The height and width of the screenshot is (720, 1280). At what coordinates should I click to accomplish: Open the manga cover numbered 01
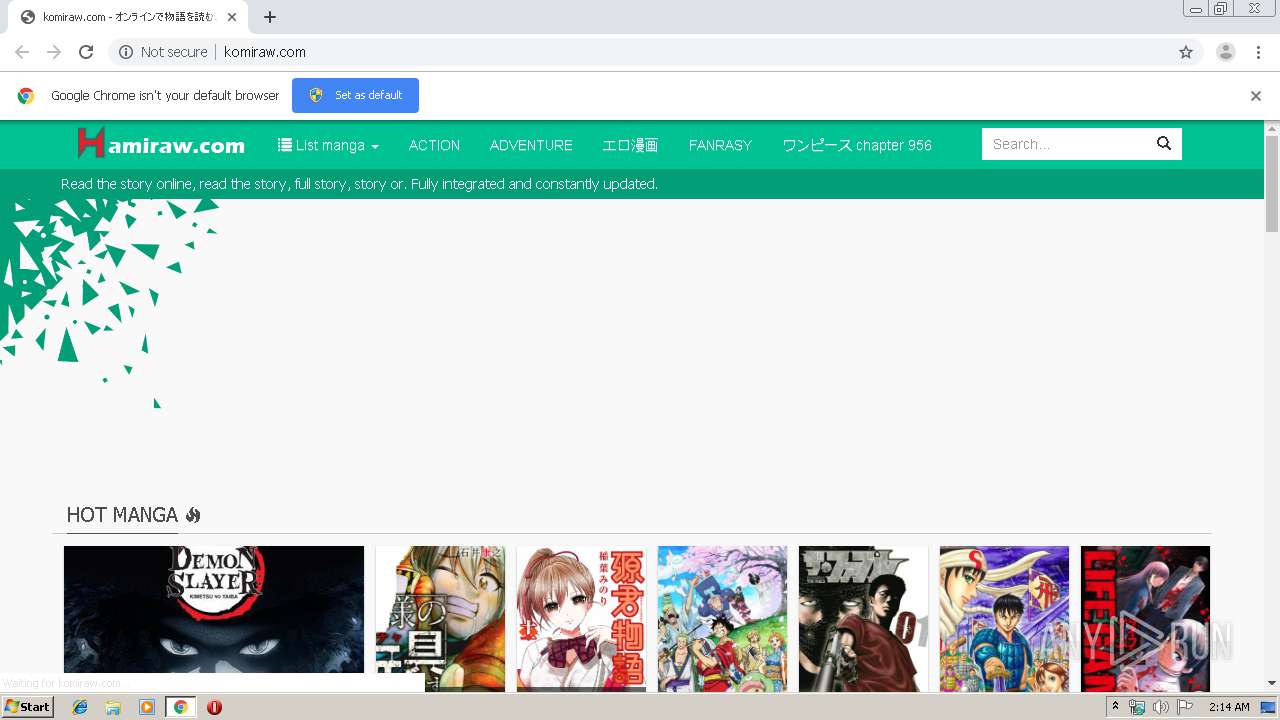tap(863, 618)
